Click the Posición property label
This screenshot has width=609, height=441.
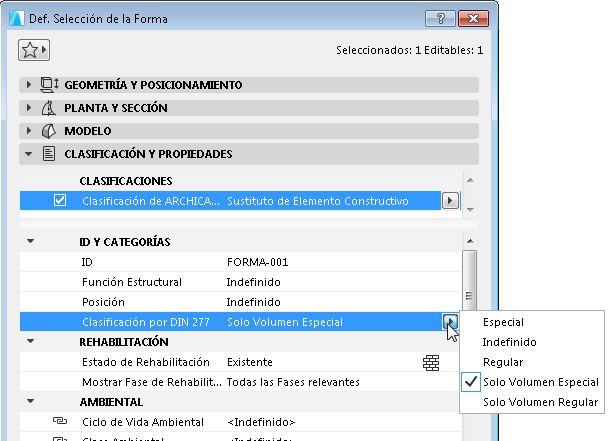[103, 302]
